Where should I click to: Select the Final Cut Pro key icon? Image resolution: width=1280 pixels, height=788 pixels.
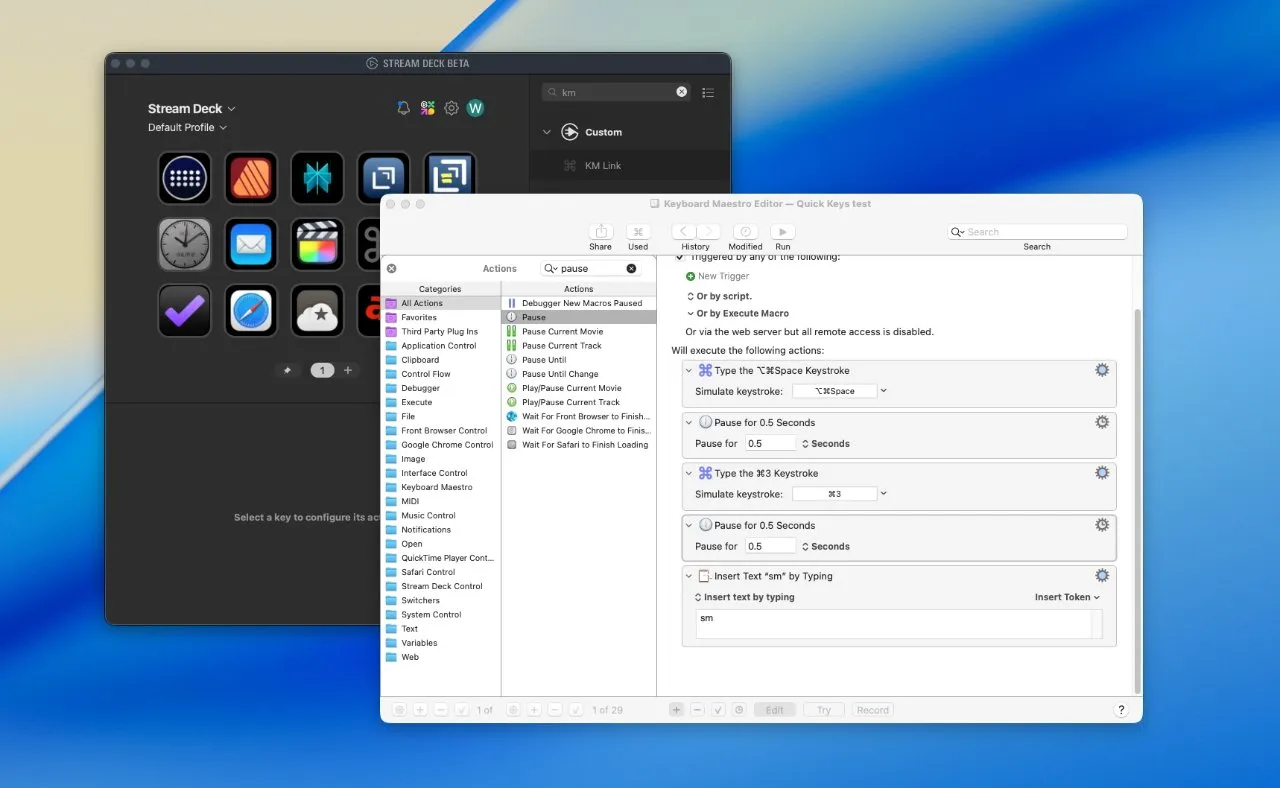click(x=317, y=245)
